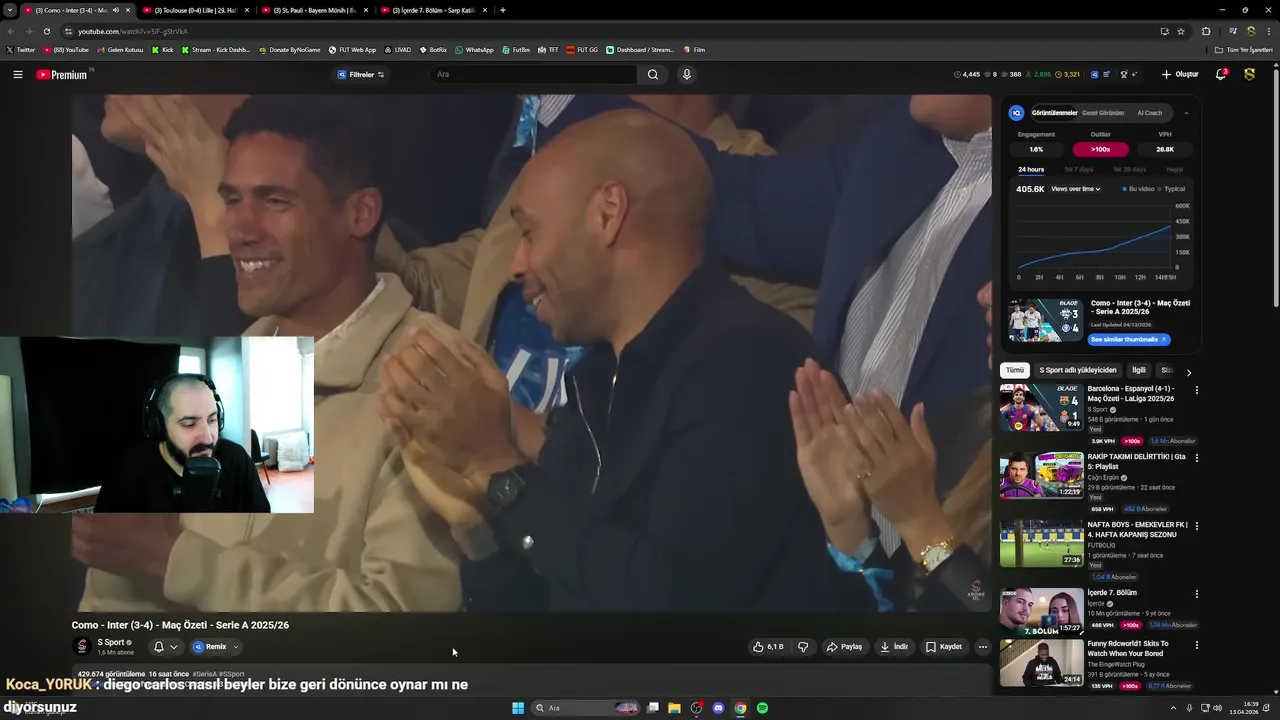Switch to the Genel Görünüm tab
This screenshot has height=720, width=1280.
point(1103,113)
